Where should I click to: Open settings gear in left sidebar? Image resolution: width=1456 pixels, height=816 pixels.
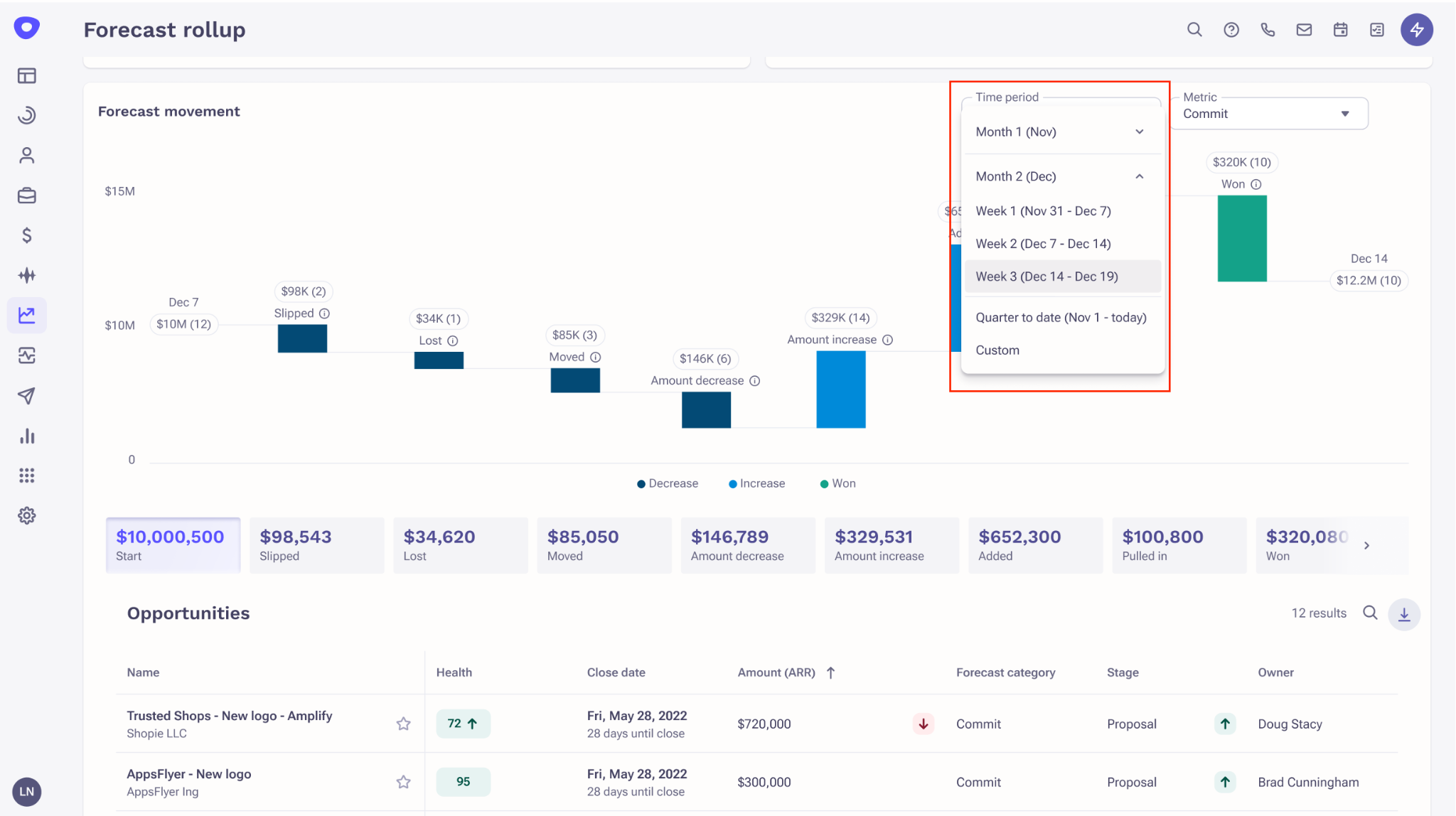(x=27, y=515)
